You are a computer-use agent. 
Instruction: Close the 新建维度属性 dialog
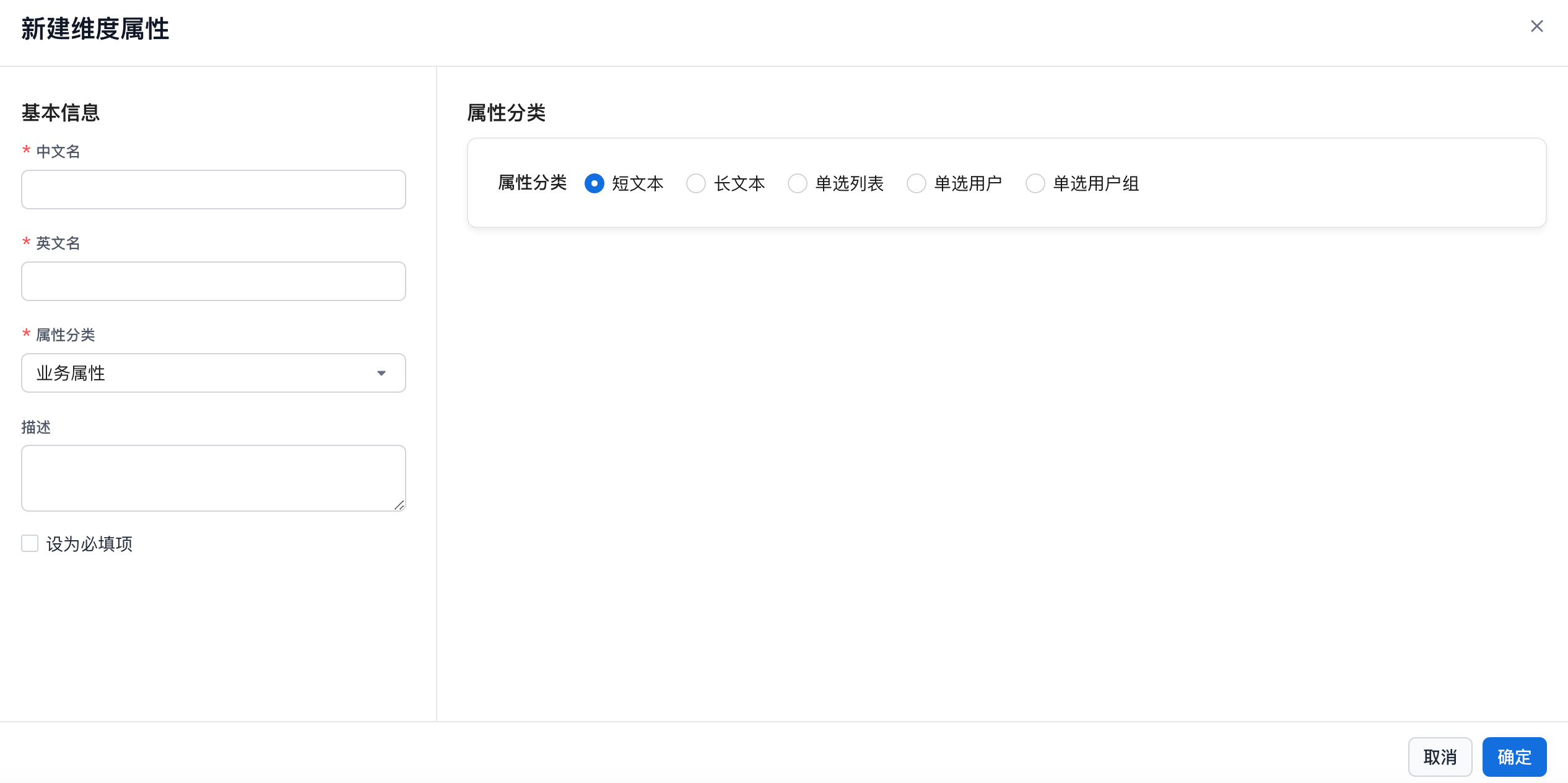pyautogui.click(x=1536, y=26)
